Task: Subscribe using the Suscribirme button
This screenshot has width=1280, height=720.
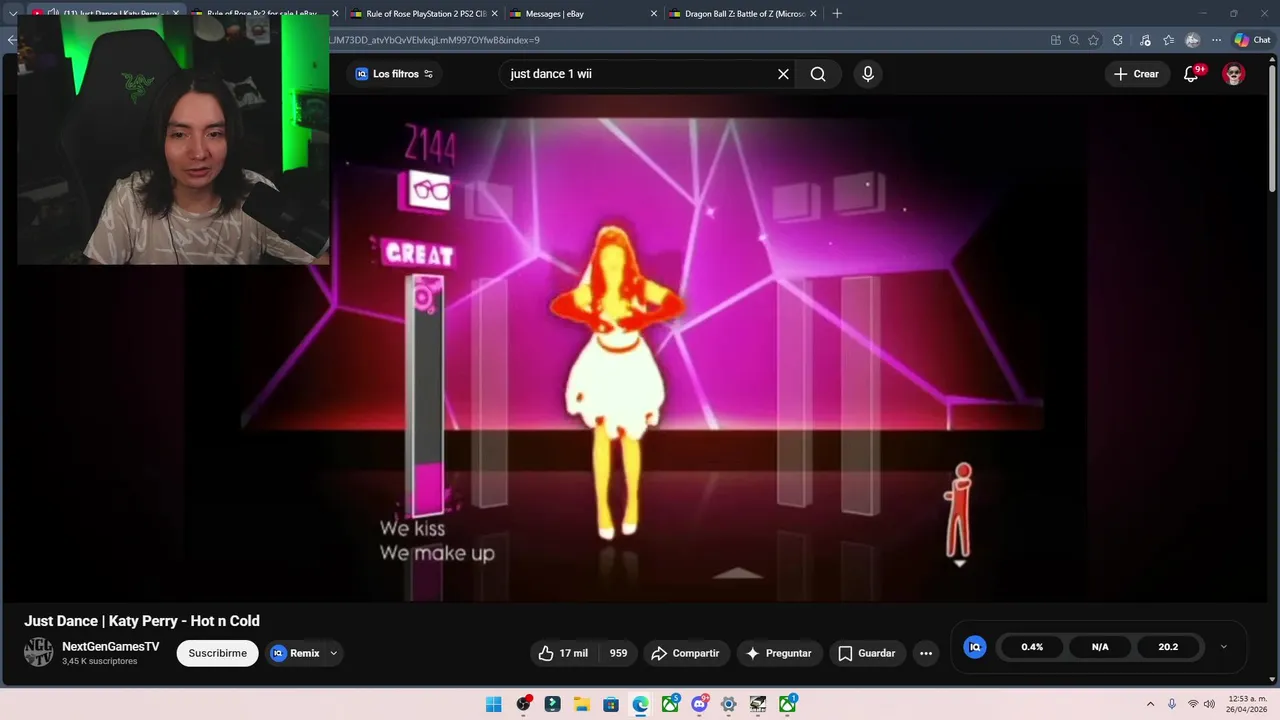Action: click(x=217, y=653)
